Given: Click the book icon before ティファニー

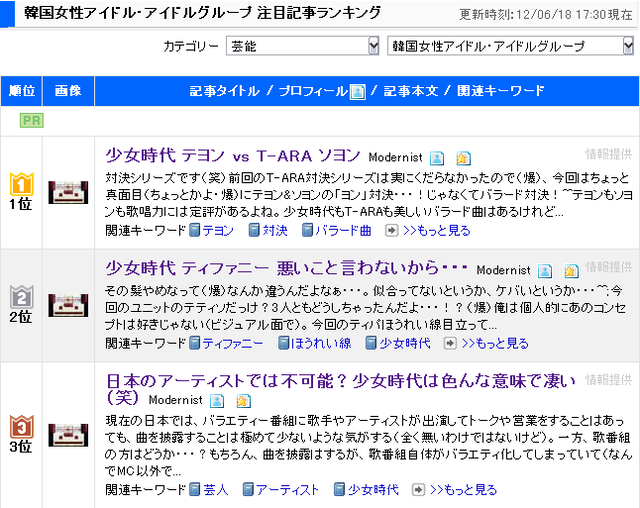Looking at the screenshot, I should pos(195,343).
